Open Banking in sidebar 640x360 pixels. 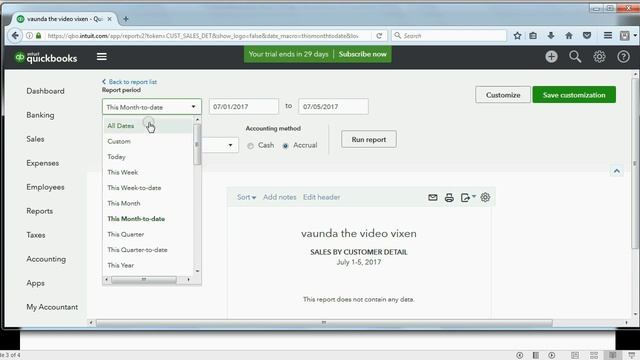pos(40,115)
